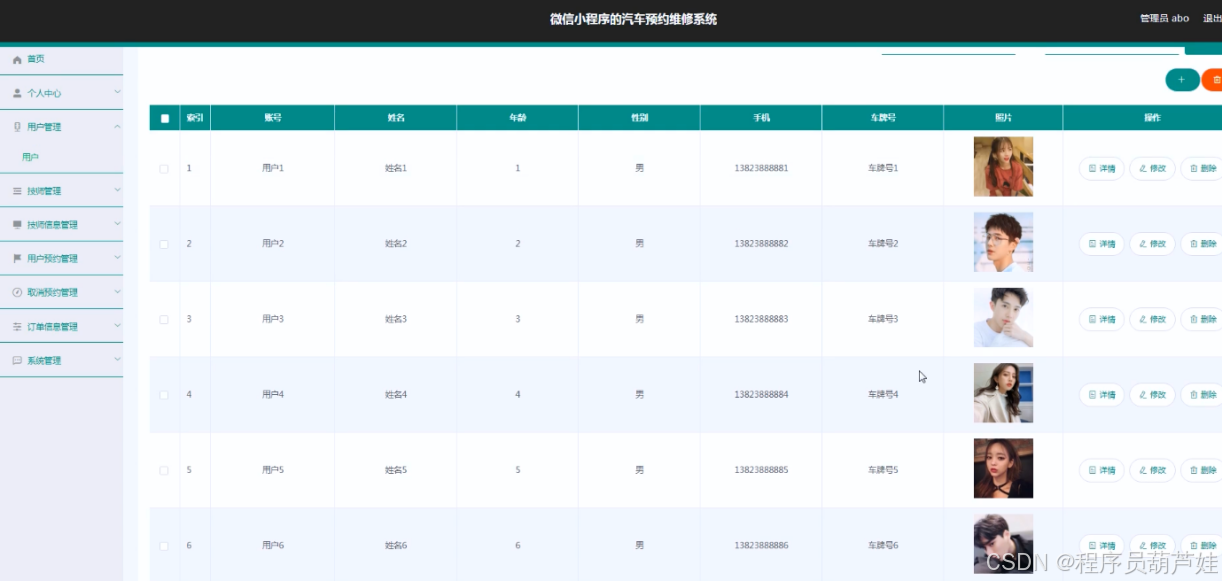Viewport: 1222px width, 582px height.
Task: Open the photo thumbnail for 用户5
Action: point(1003,468)
